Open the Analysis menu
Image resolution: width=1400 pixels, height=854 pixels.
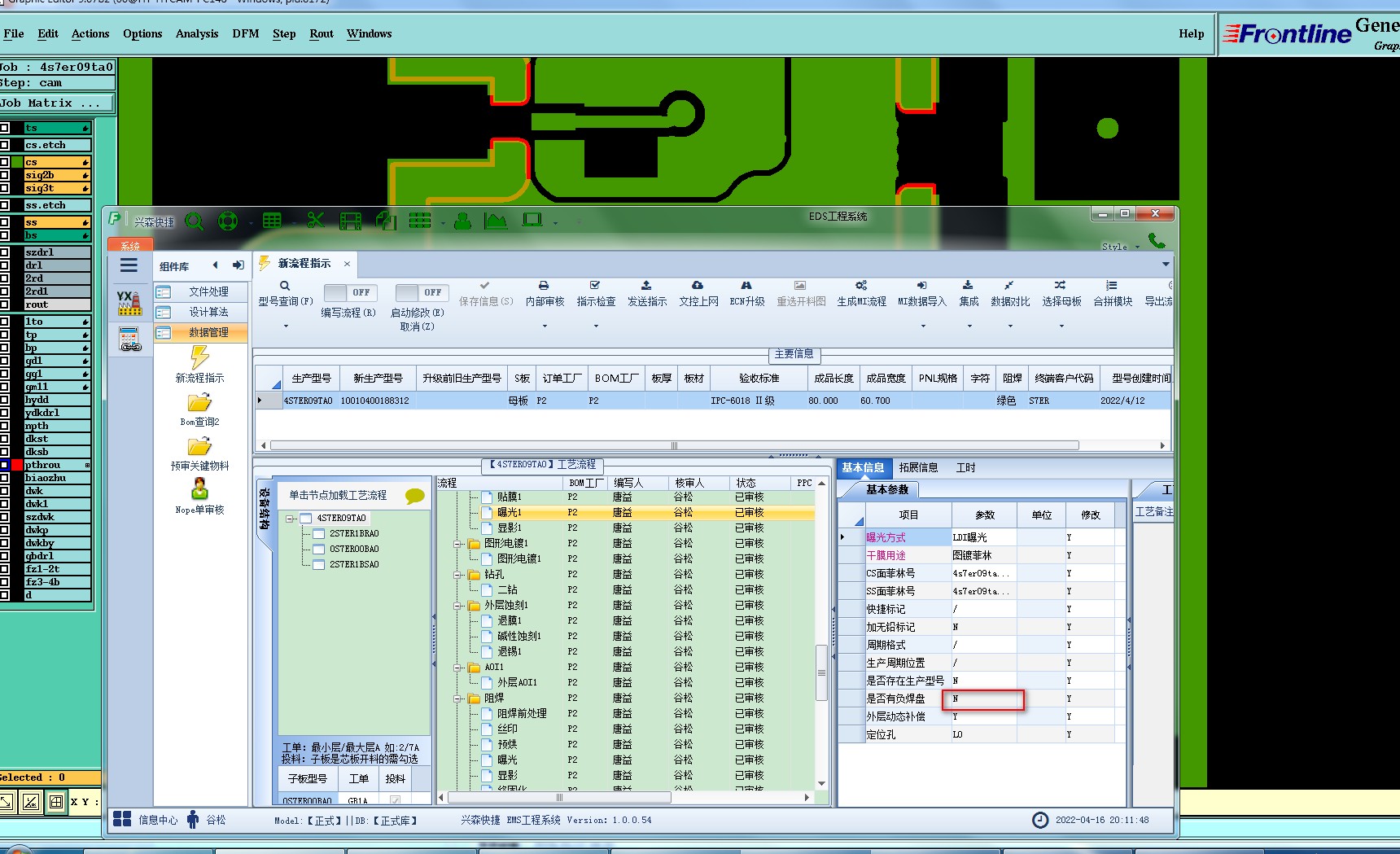[x=197, y=34]
